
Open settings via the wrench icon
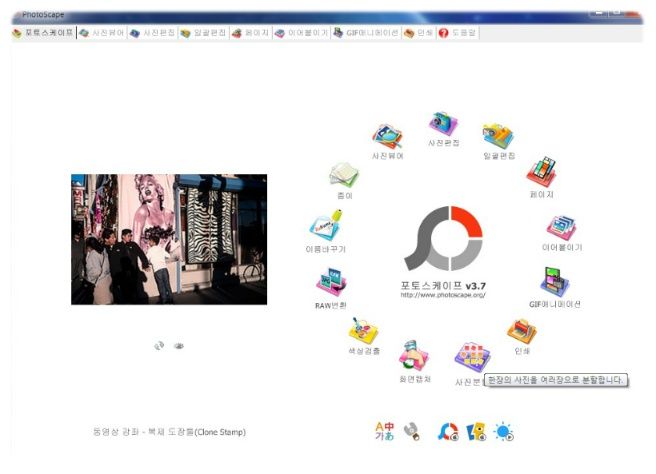tap(412, 432)
